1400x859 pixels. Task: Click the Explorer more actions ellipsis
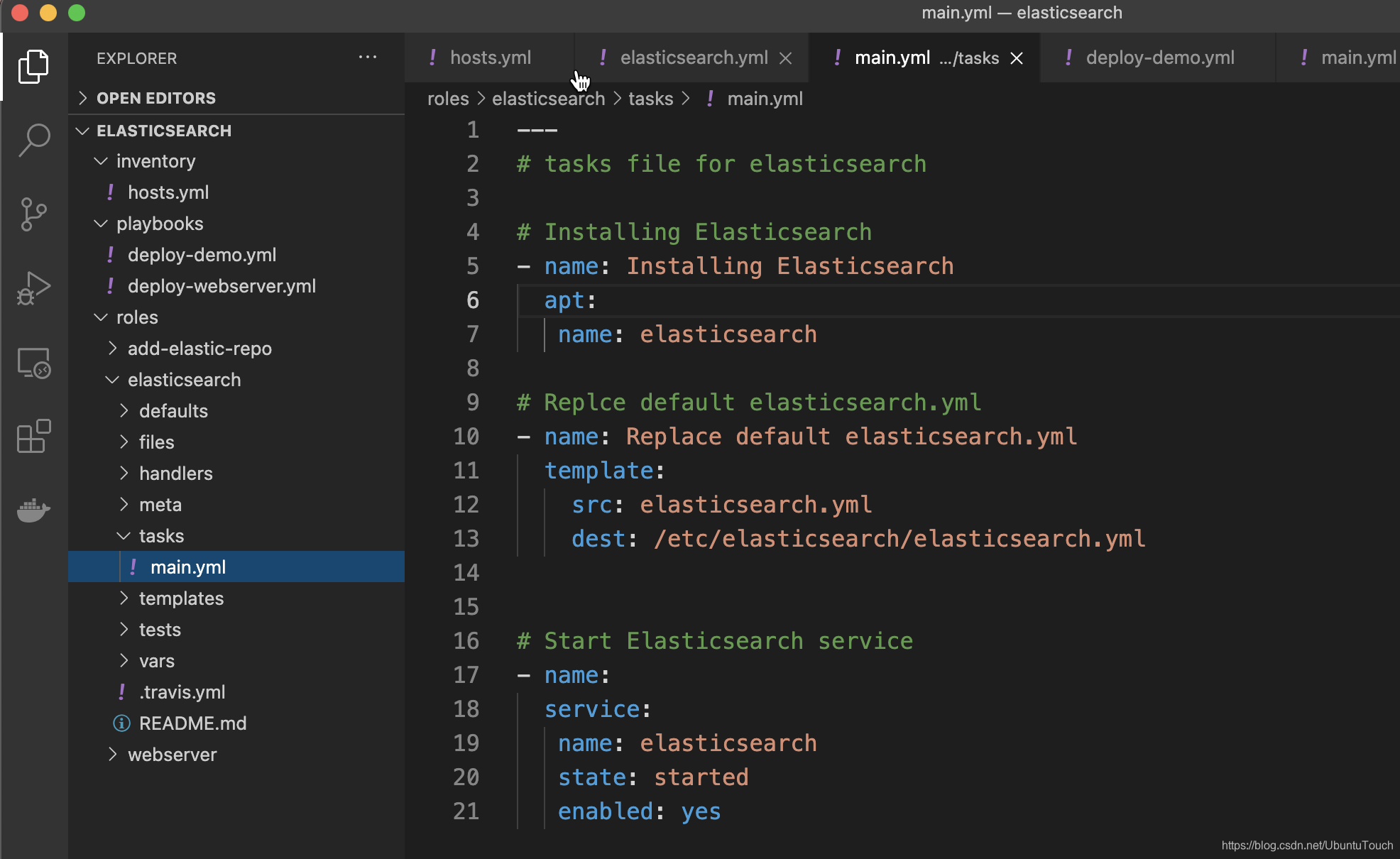[x=367, y=58]
